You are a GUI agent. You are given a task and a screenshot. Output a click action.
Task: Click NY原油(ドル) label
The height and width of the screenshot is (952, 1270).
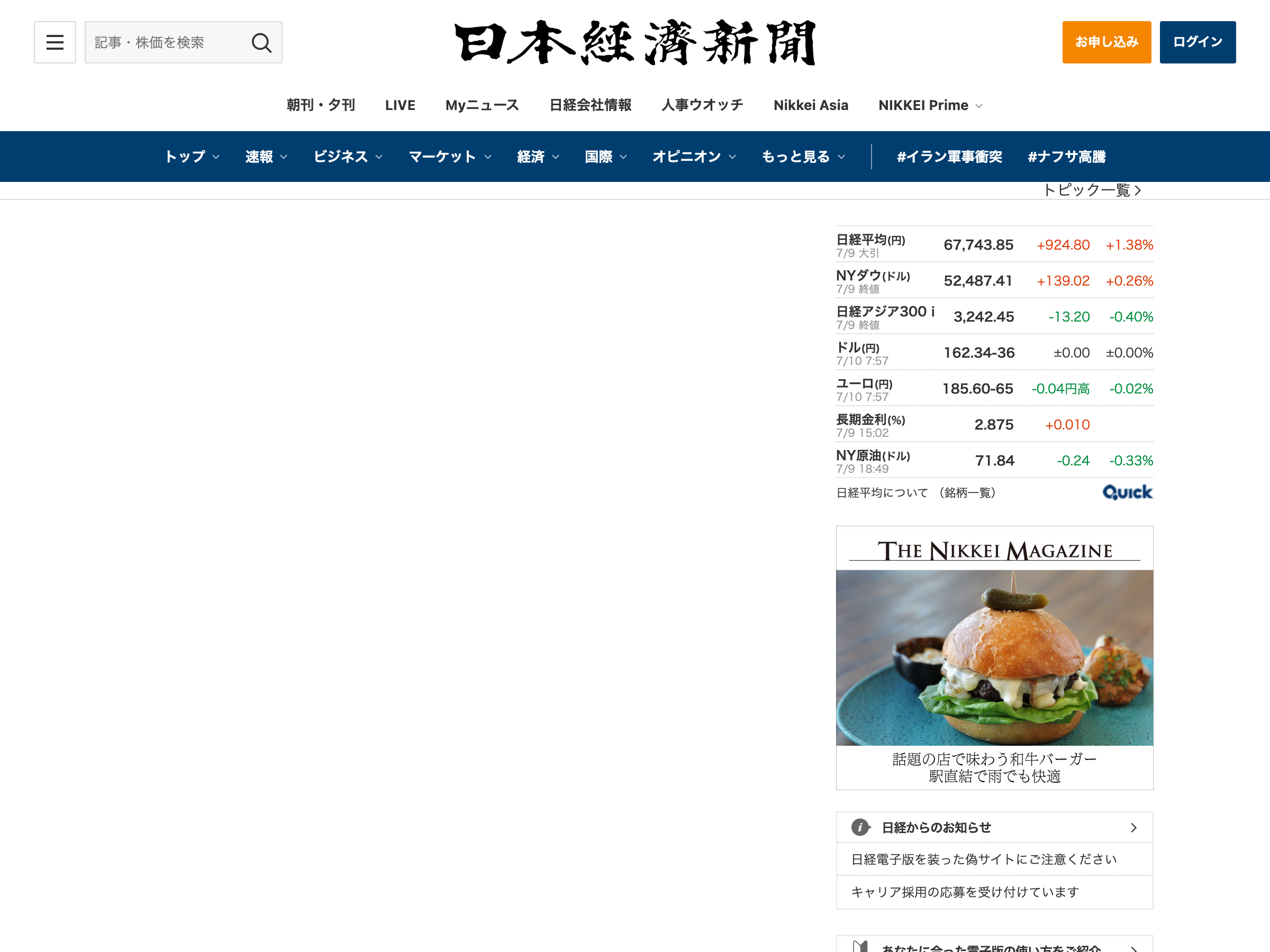pyautogui.click(x=873, y=455)
